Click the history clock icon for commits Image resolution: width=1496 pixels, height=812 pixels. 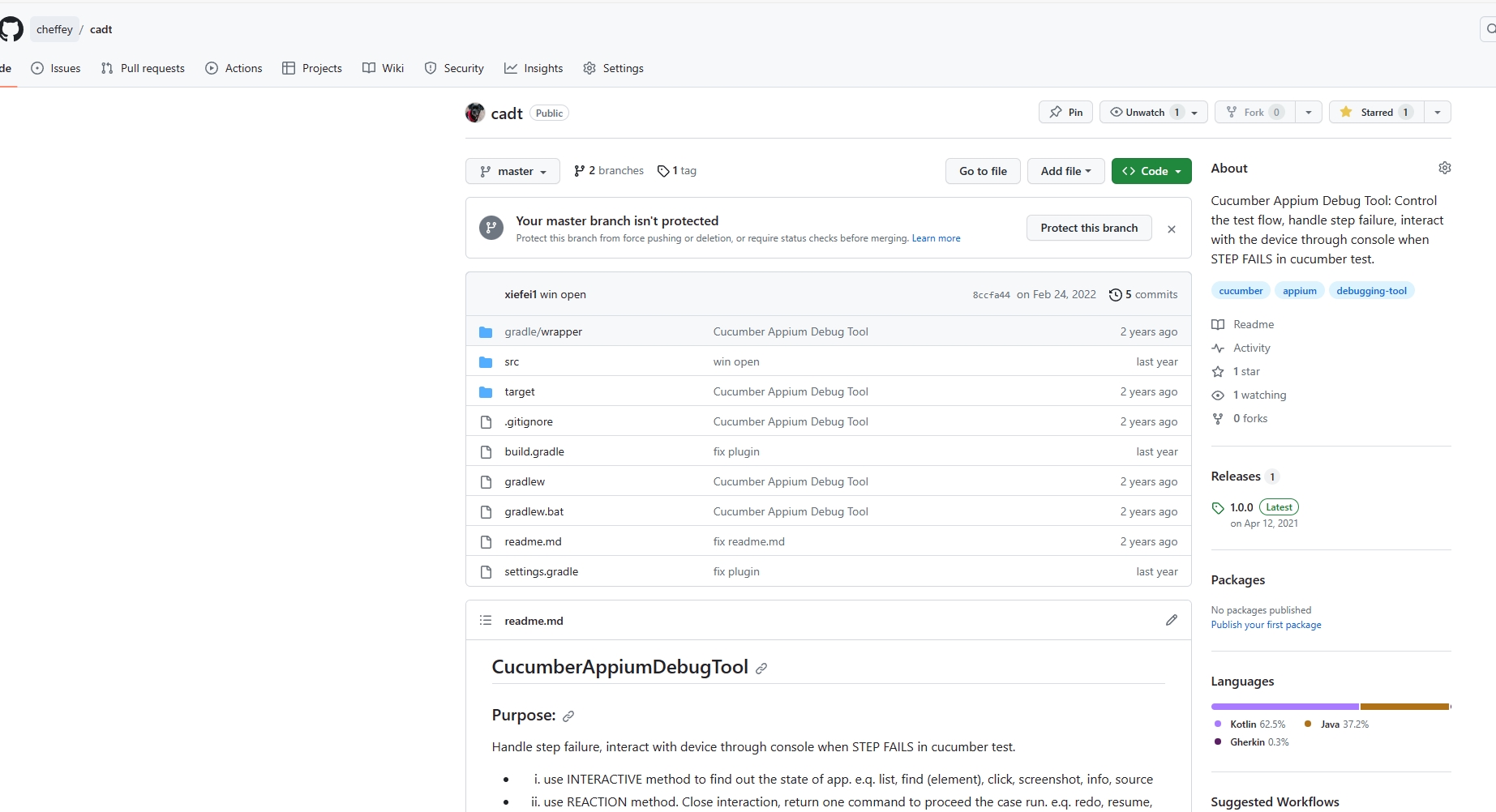[x=1115, y=295]
